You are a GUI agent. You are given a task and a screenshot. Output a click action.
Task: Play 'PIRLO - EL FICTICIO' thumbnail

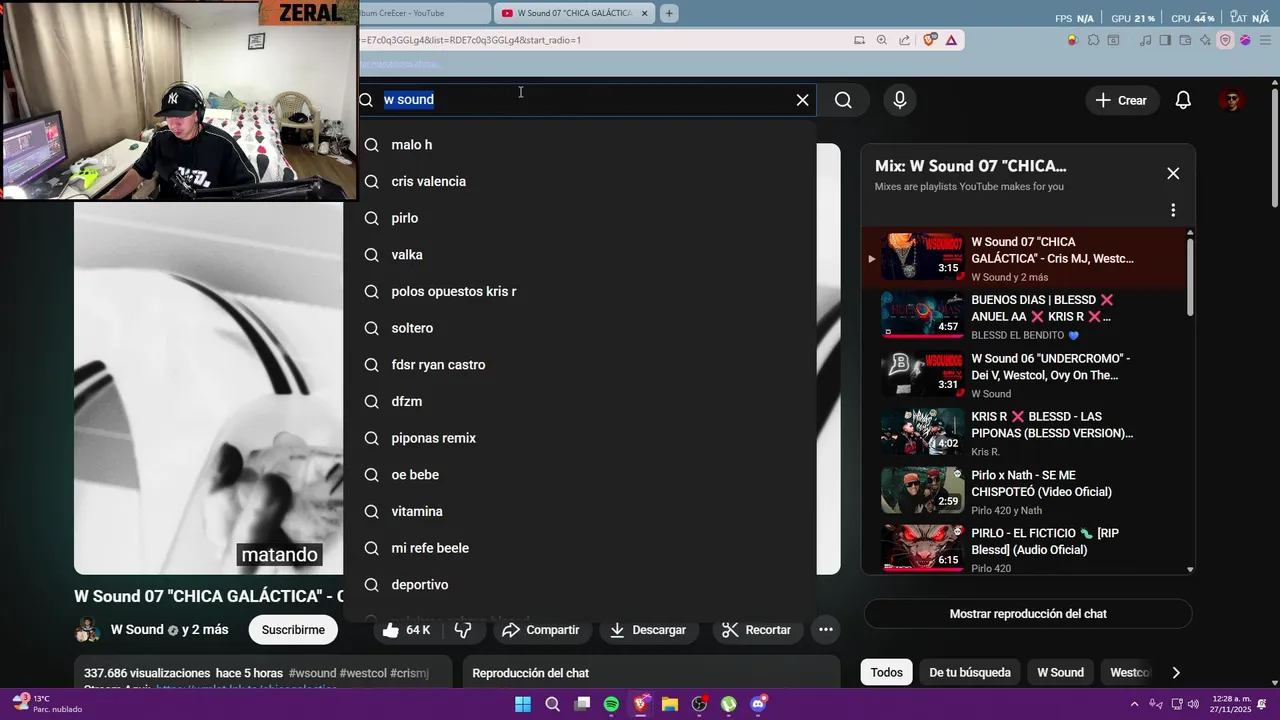coord(922,548)
